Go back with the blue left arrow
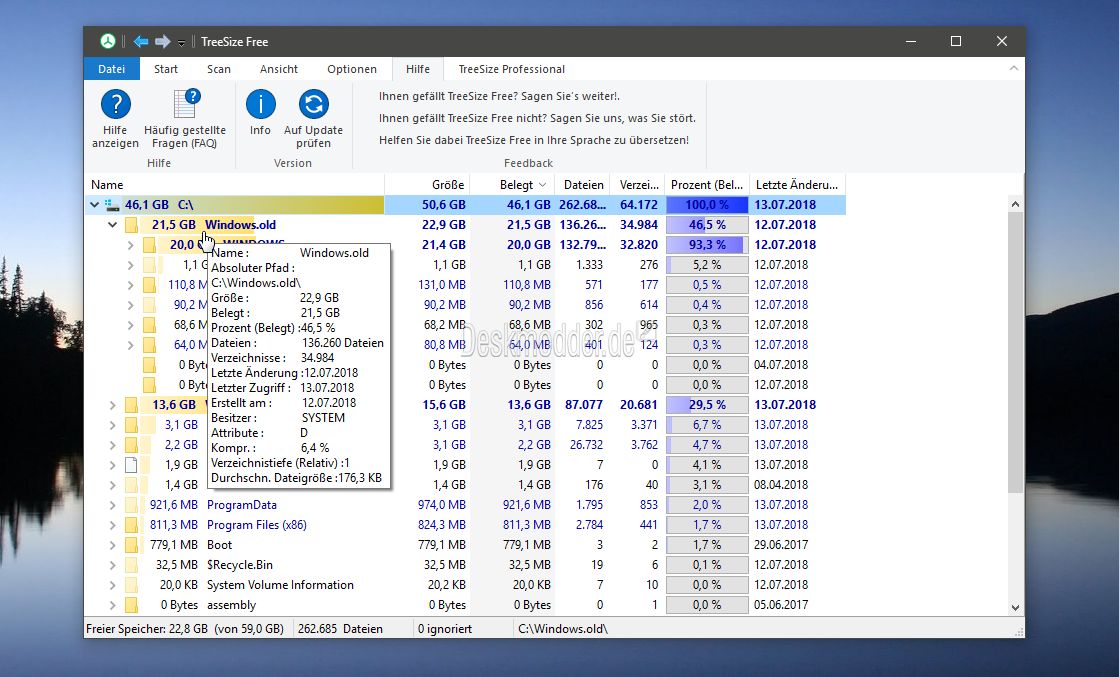 tap(141, 41)
